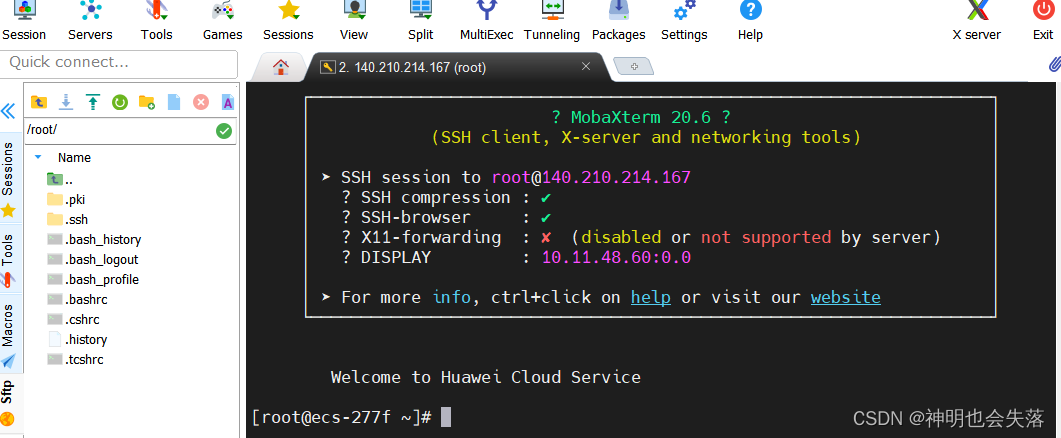Switch to the Sessions side tab

(8, 179)
